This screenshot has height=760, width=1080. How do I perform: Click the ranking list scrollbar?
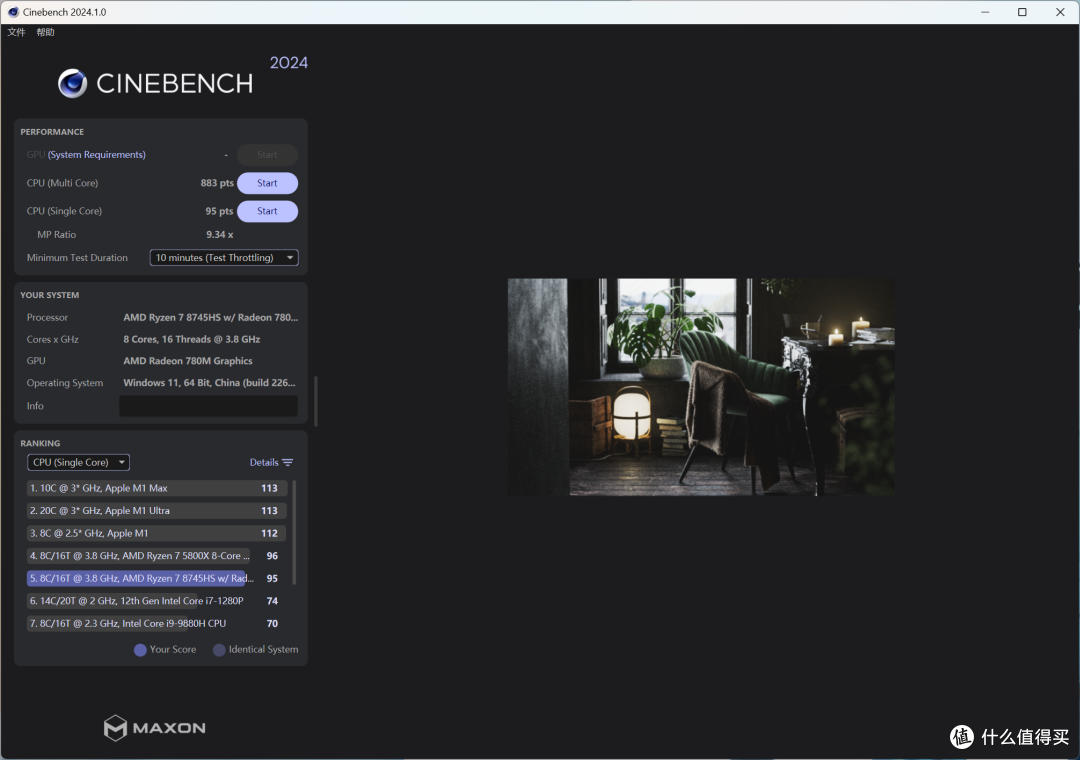295,533
